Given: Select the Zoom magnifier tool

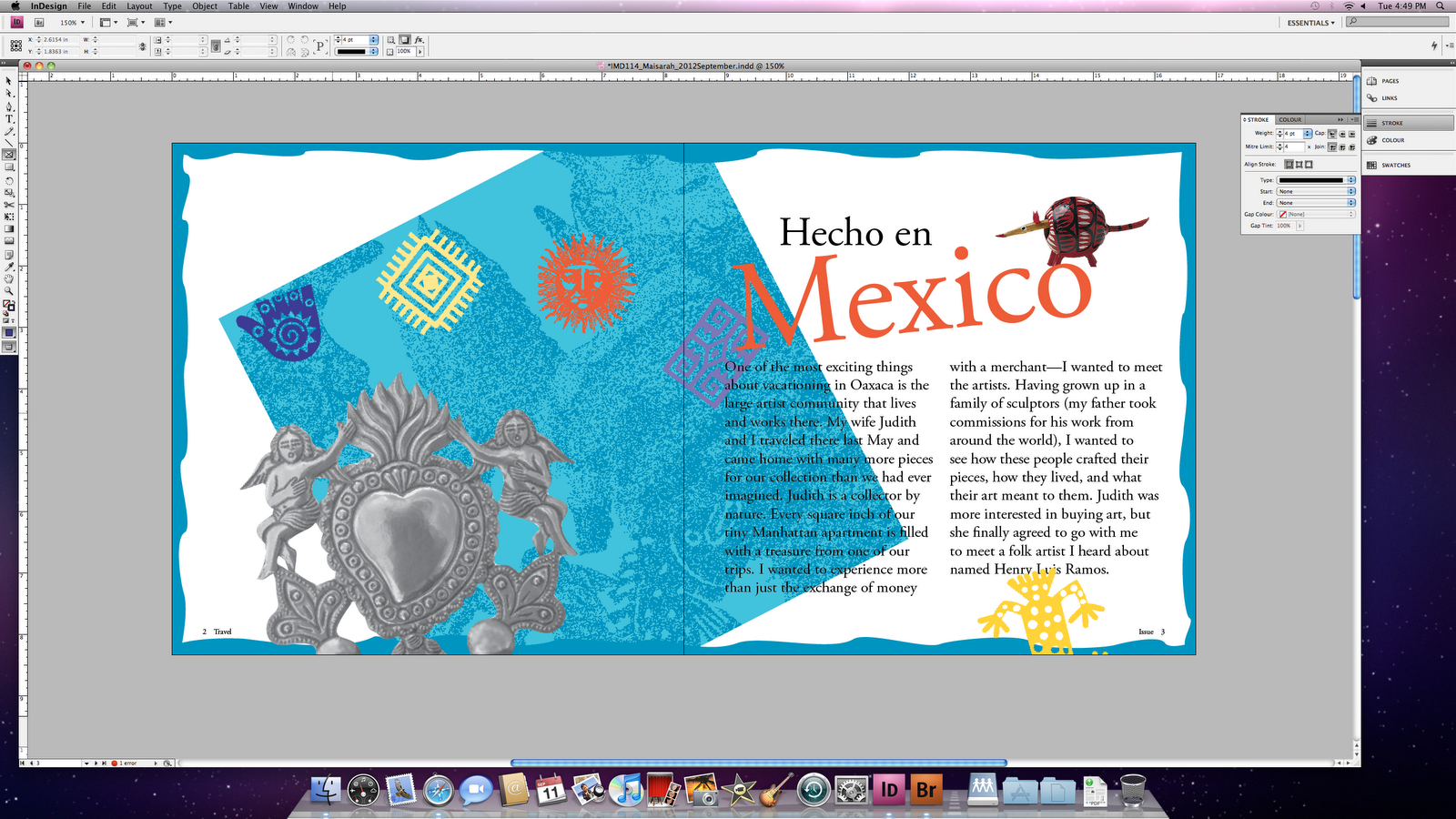Looking at the screenshot, I should click(x=9, y=290).
